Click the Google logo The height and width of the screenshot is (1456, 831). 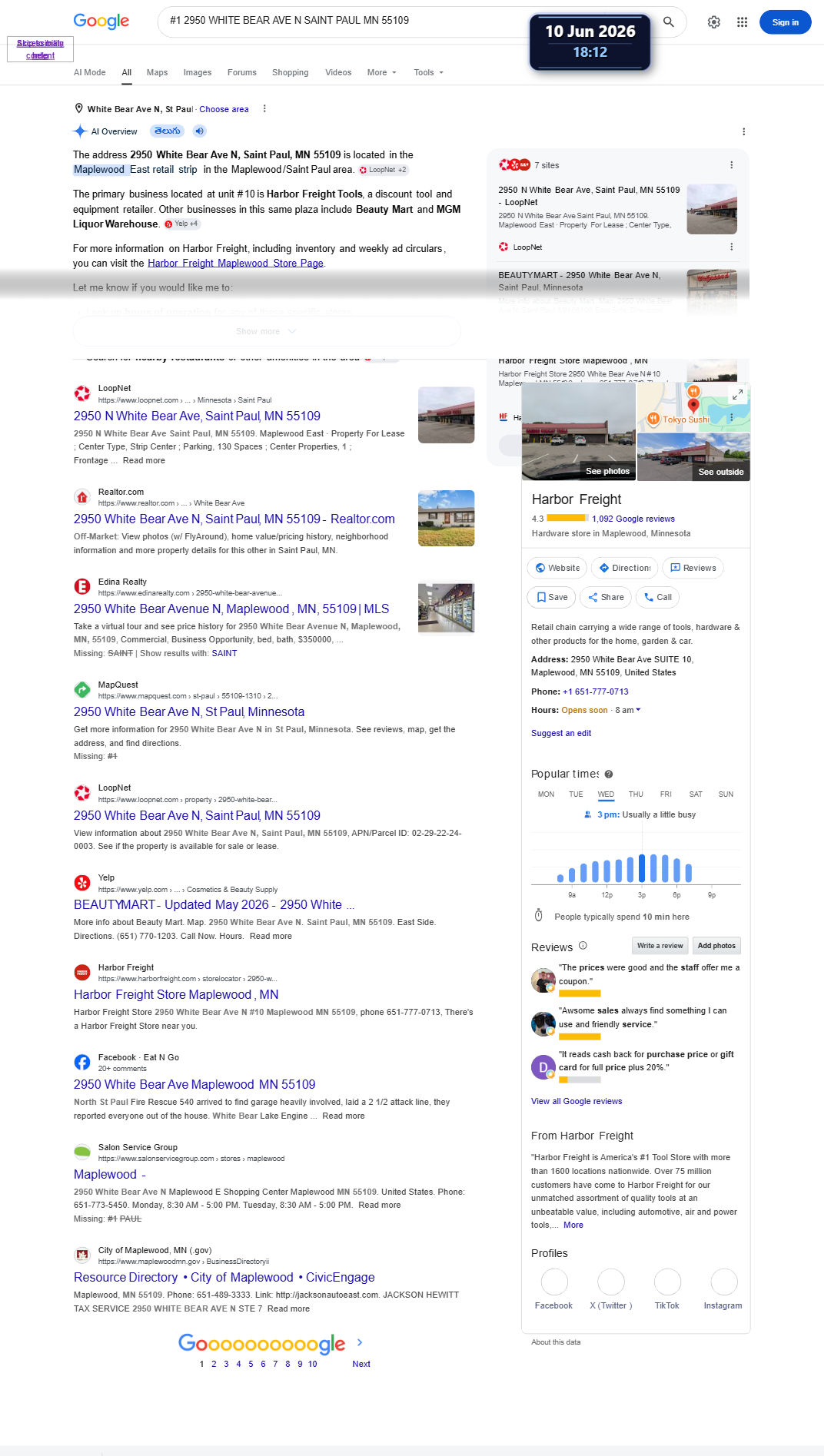101,22
